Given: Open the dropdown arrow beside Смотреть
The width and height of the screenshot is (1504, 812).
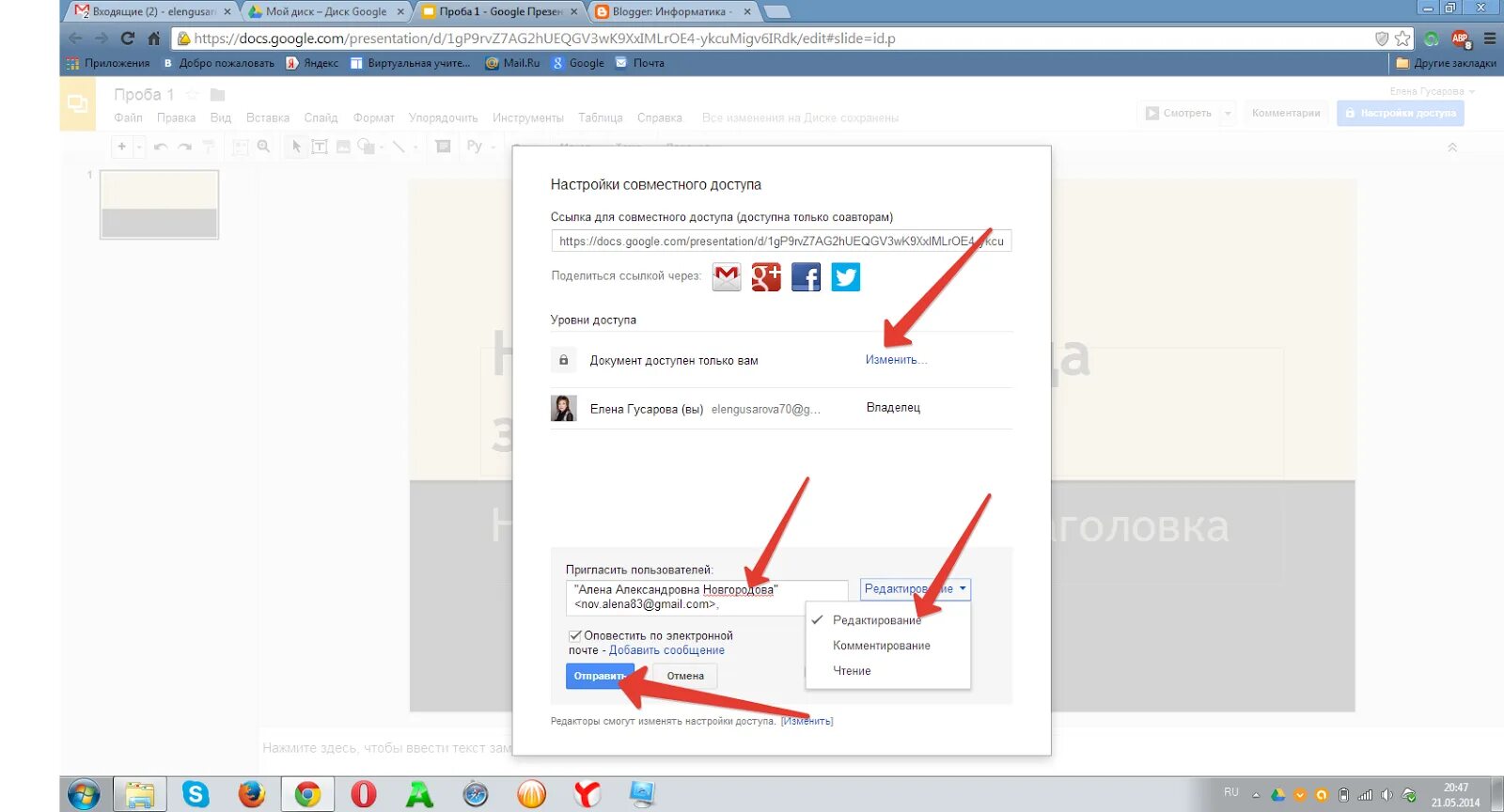Looking at the screenshot, I should click(1227, 113).
